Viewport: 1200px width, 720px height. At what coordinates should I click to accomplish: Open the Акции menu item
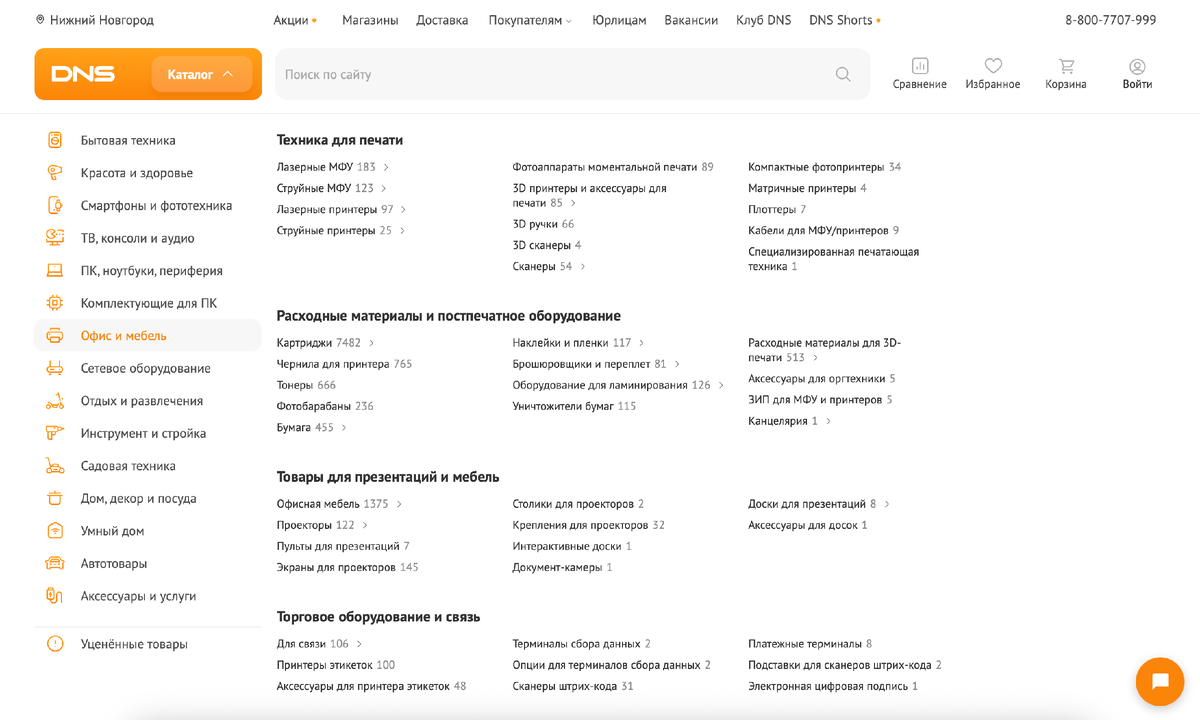pos(288,18)
